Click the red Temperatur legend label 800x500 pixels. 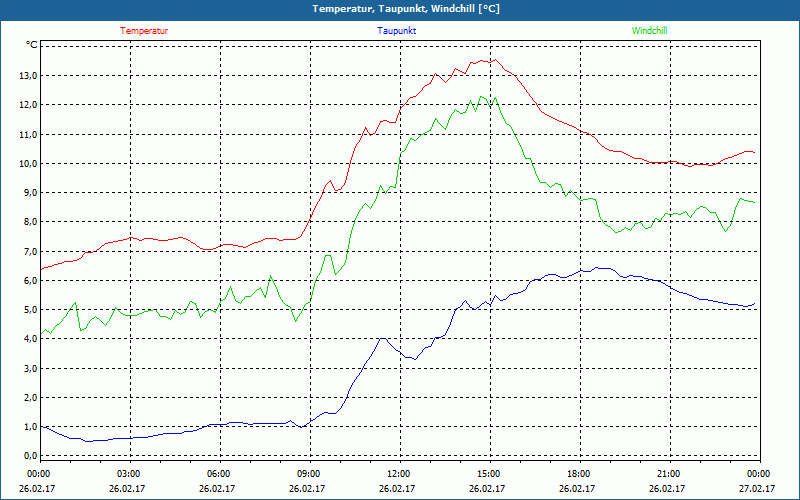(144, 31)
